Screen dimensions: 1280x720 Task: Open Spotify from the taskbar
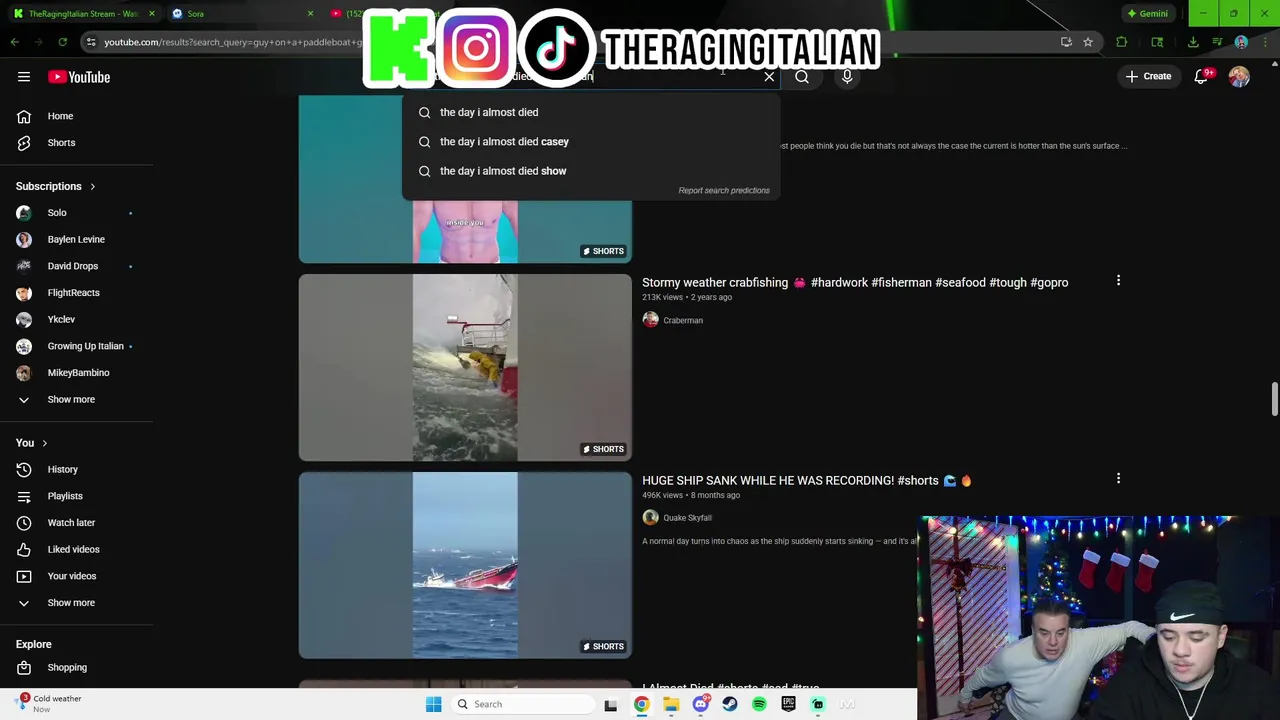(759, 704)
